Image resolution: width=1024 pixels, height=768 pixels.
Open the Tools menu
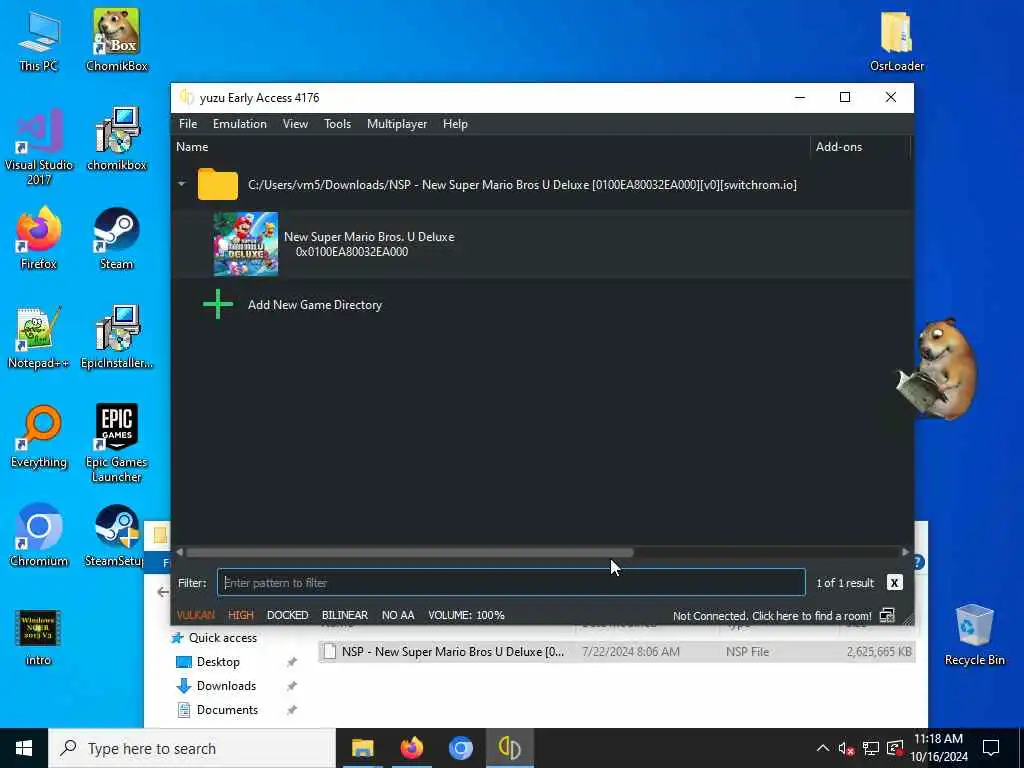(338, 124)
